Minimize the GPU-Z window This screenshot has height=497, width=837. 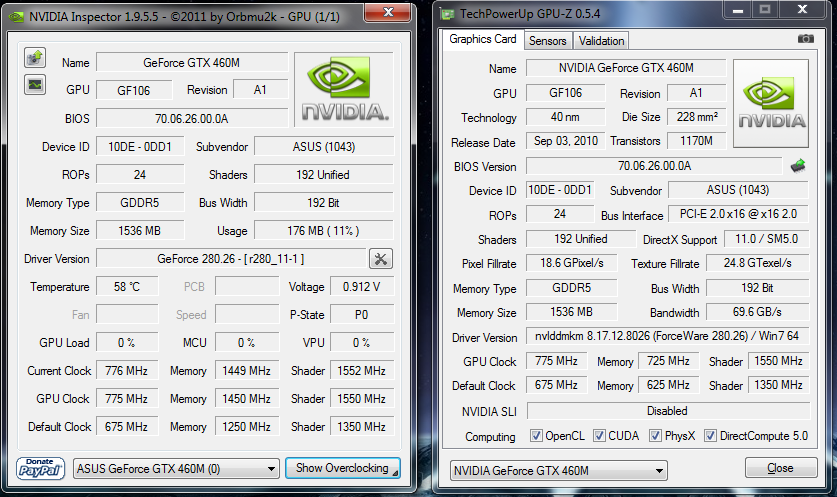click(x=738, y=9)
